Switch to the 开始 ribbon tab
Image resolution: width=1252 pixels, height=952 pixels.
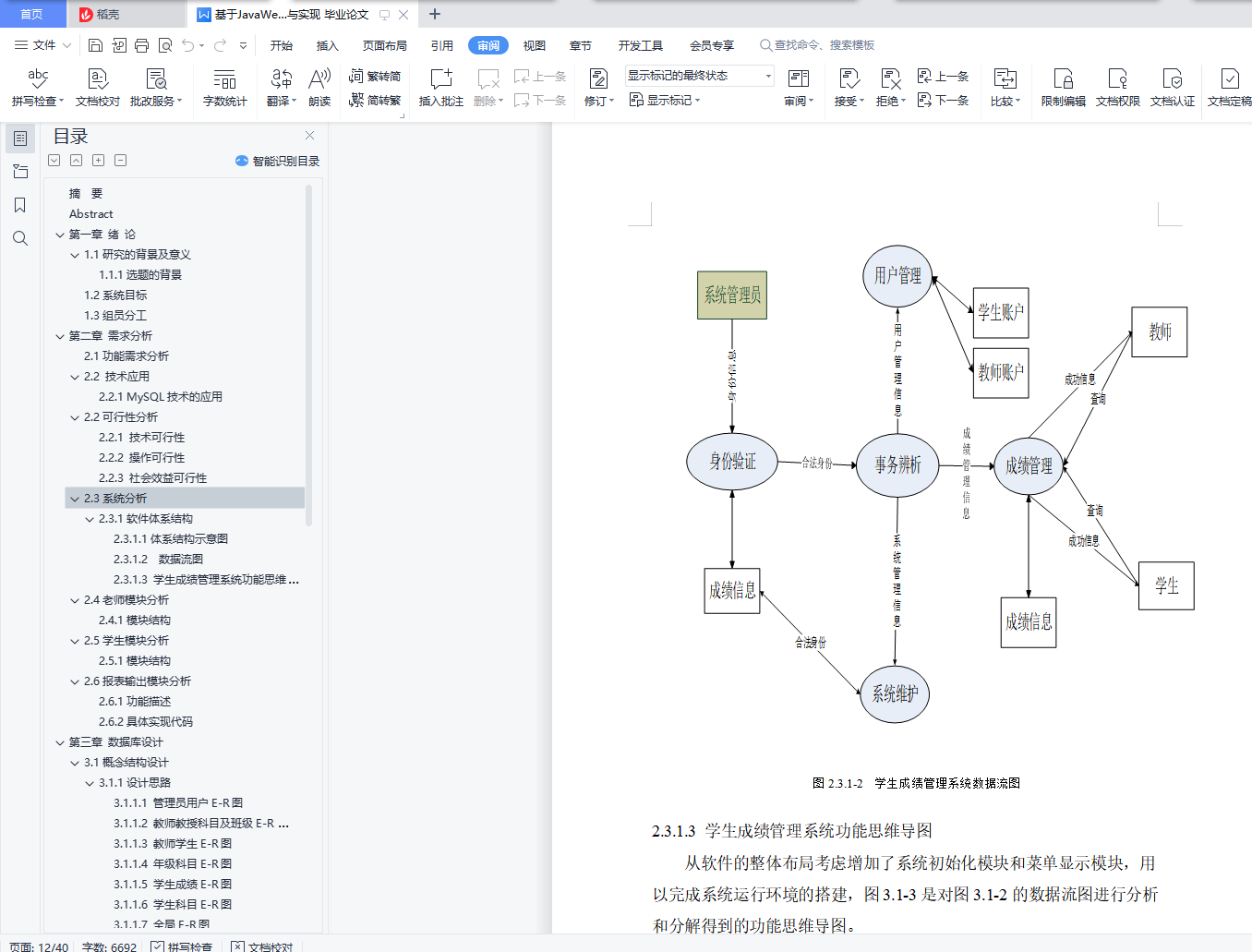tap(282, 45)
